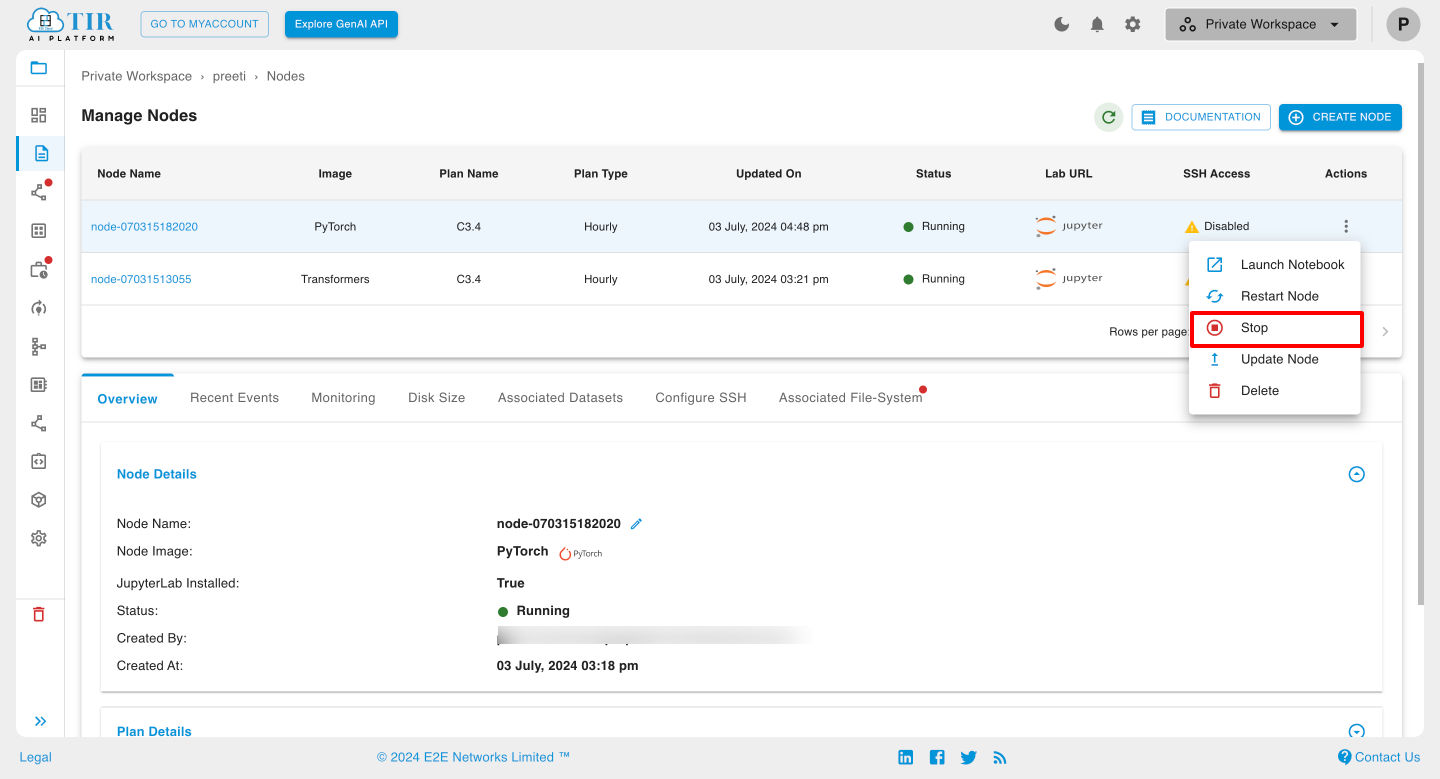The image size is (1440, 779).
Task: Click SSH Disabled status in first row
Action: tap(1217, 227)
